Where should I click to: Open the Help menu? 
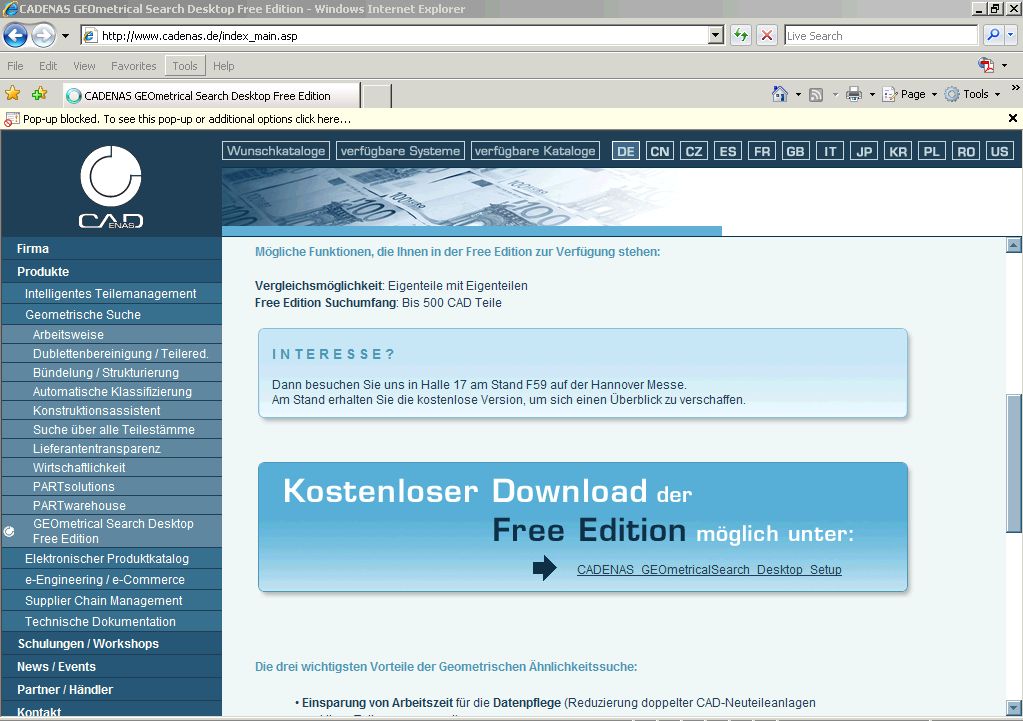coord(223,66)
